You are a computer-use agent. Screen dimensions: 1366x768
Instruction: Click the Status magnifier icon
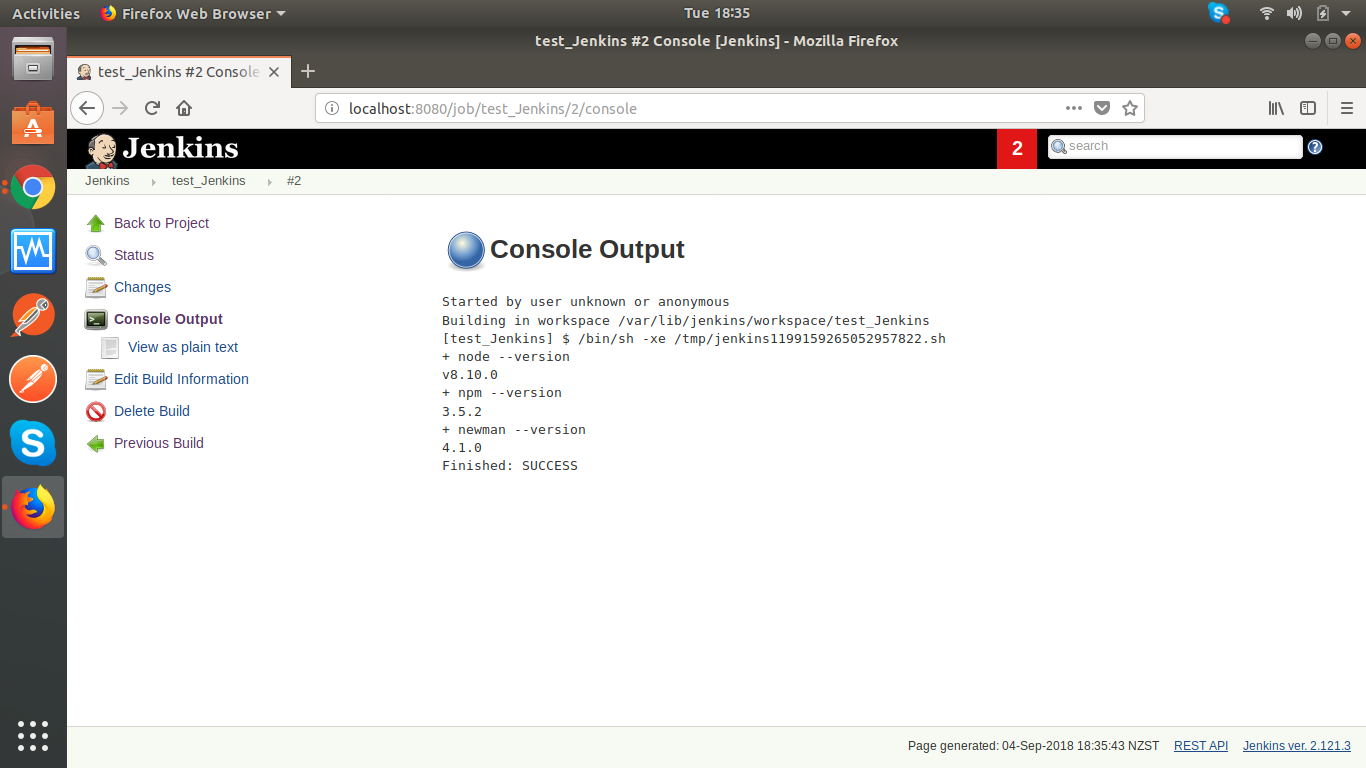click(96, 255)
